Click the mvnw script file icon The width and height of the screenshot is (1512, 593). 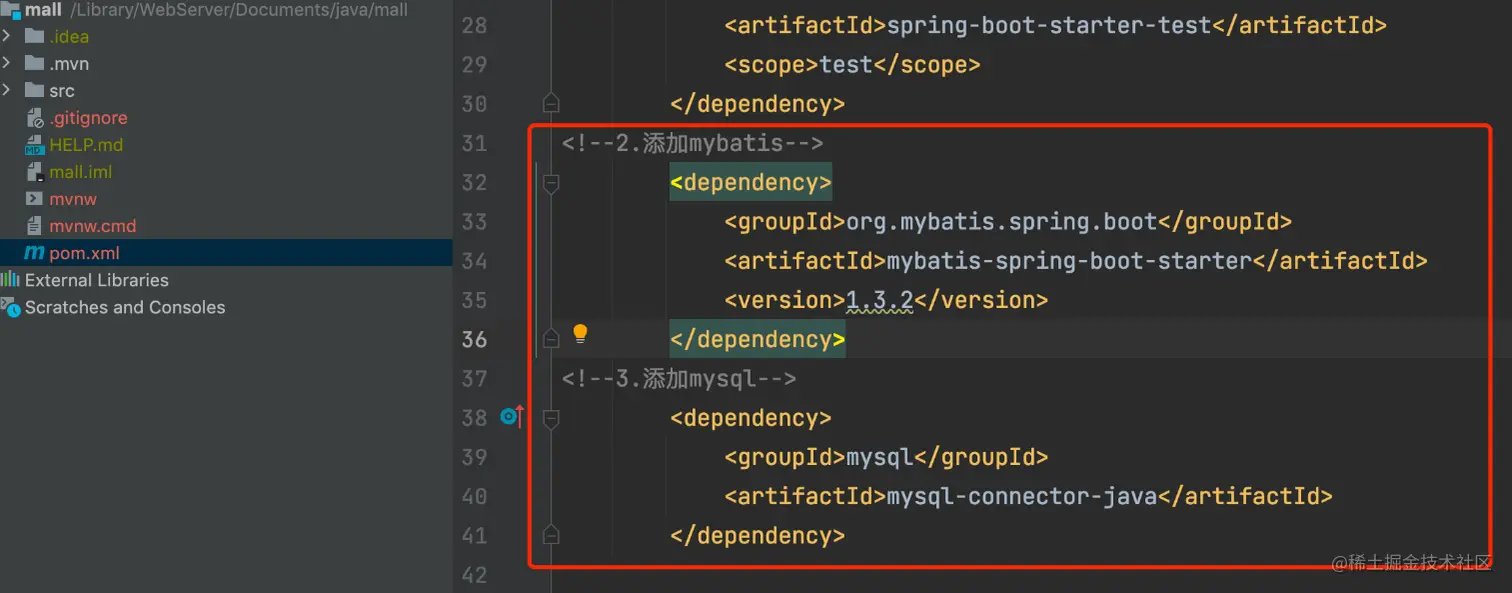(x=34, y=199)
